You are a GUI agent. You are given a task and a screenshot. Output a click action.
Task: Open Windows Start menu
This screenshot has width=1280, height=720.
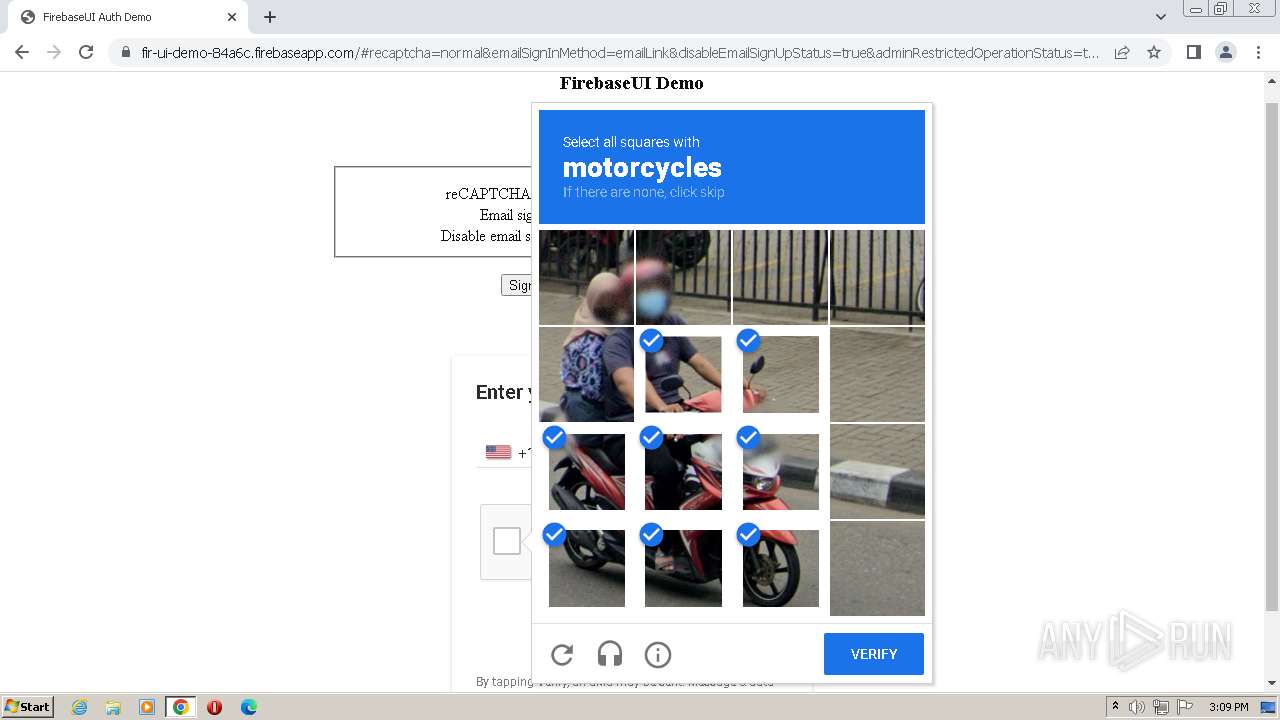[28, 707]
